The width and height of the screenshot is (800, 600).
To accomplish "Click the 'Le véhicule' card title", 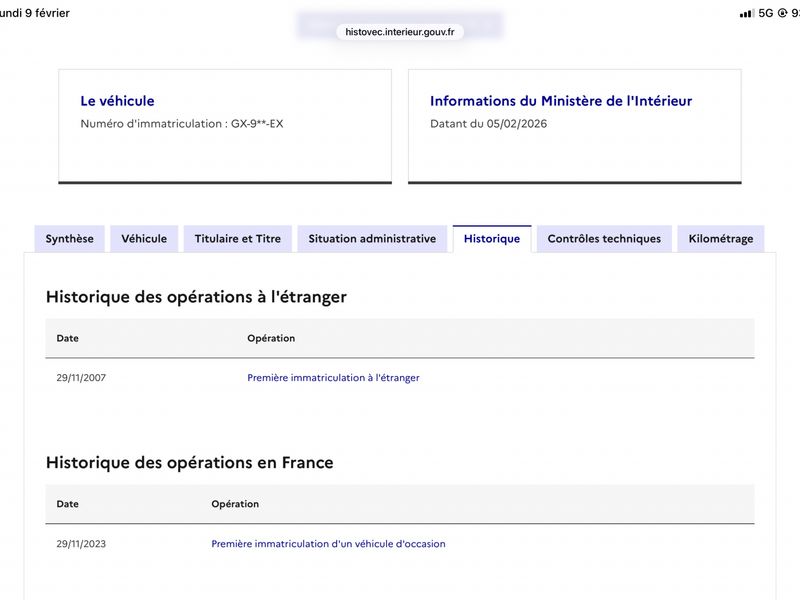I will 117,101.
